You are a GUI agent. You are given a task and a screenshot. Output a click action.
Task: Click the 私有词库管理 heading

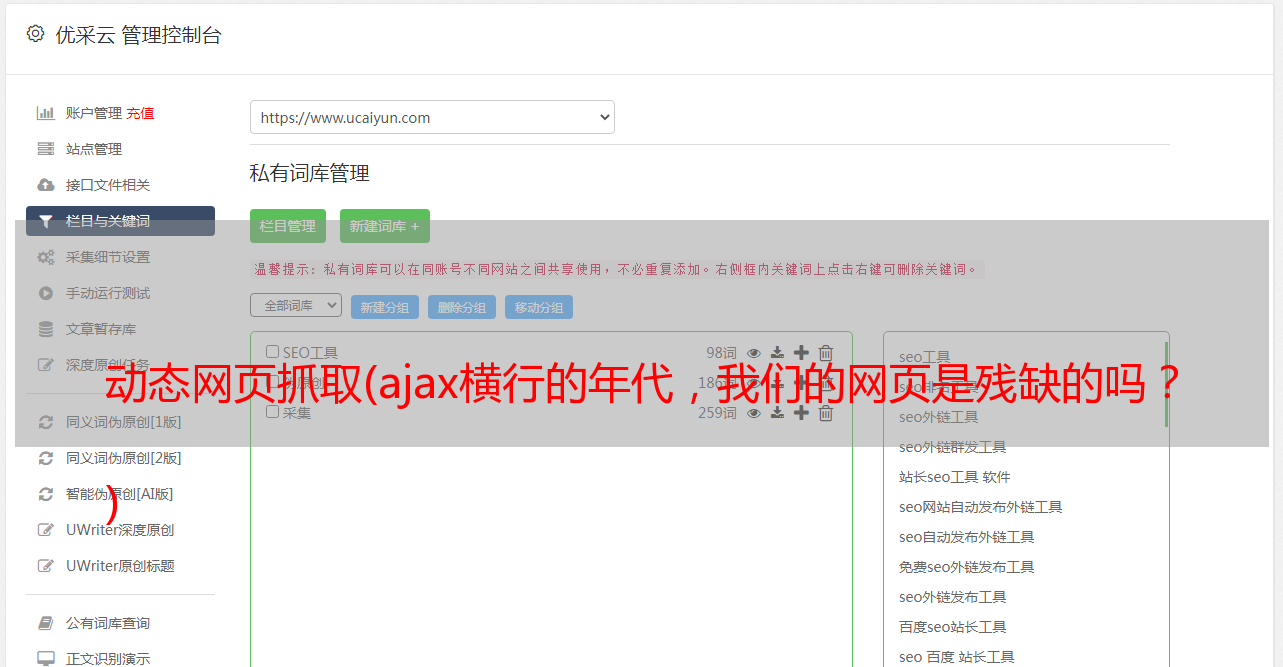pyautogui.click(x=310, y=173)
